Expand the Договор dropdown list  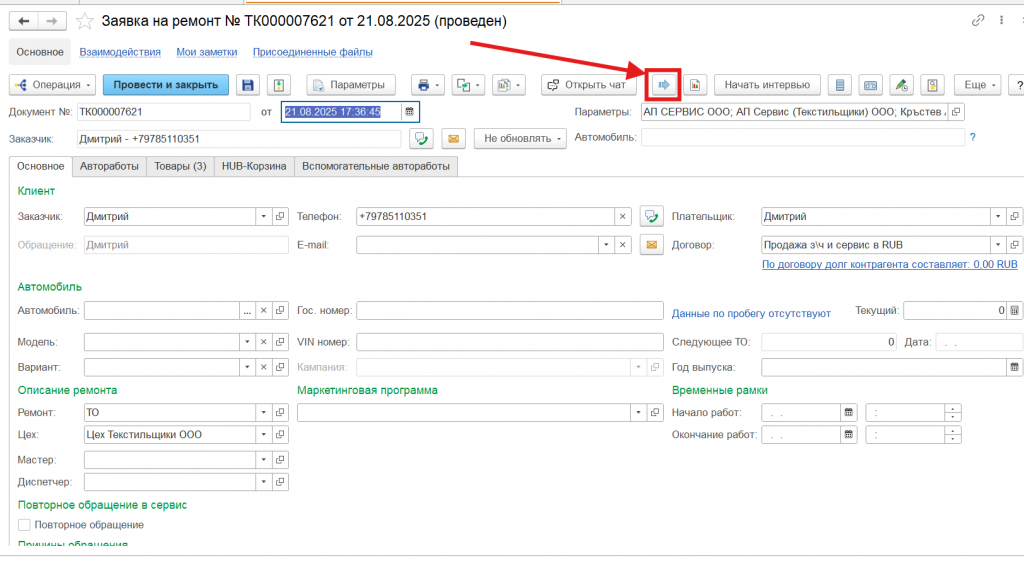click(997, 244)
